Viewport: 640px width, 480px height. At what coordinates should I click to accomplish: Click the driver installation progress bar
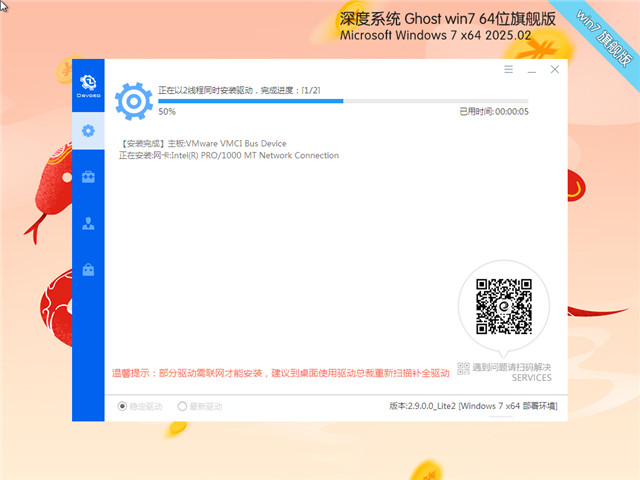[x=343, y=101]
